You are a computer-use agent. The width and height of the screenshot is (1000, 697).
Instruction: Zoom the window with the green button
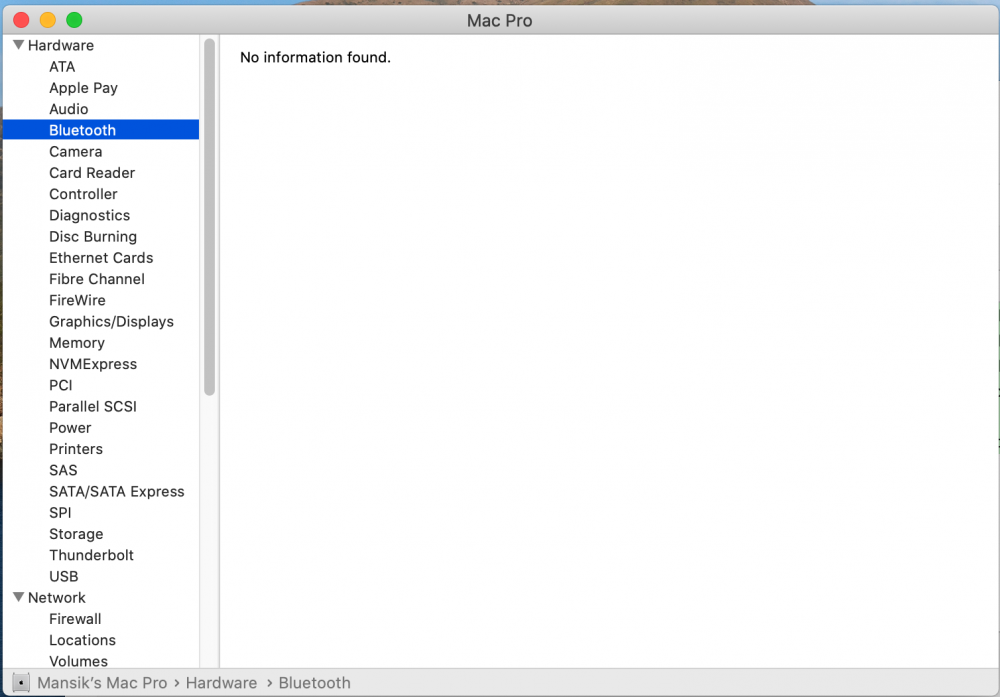click(x=74, y=20)
